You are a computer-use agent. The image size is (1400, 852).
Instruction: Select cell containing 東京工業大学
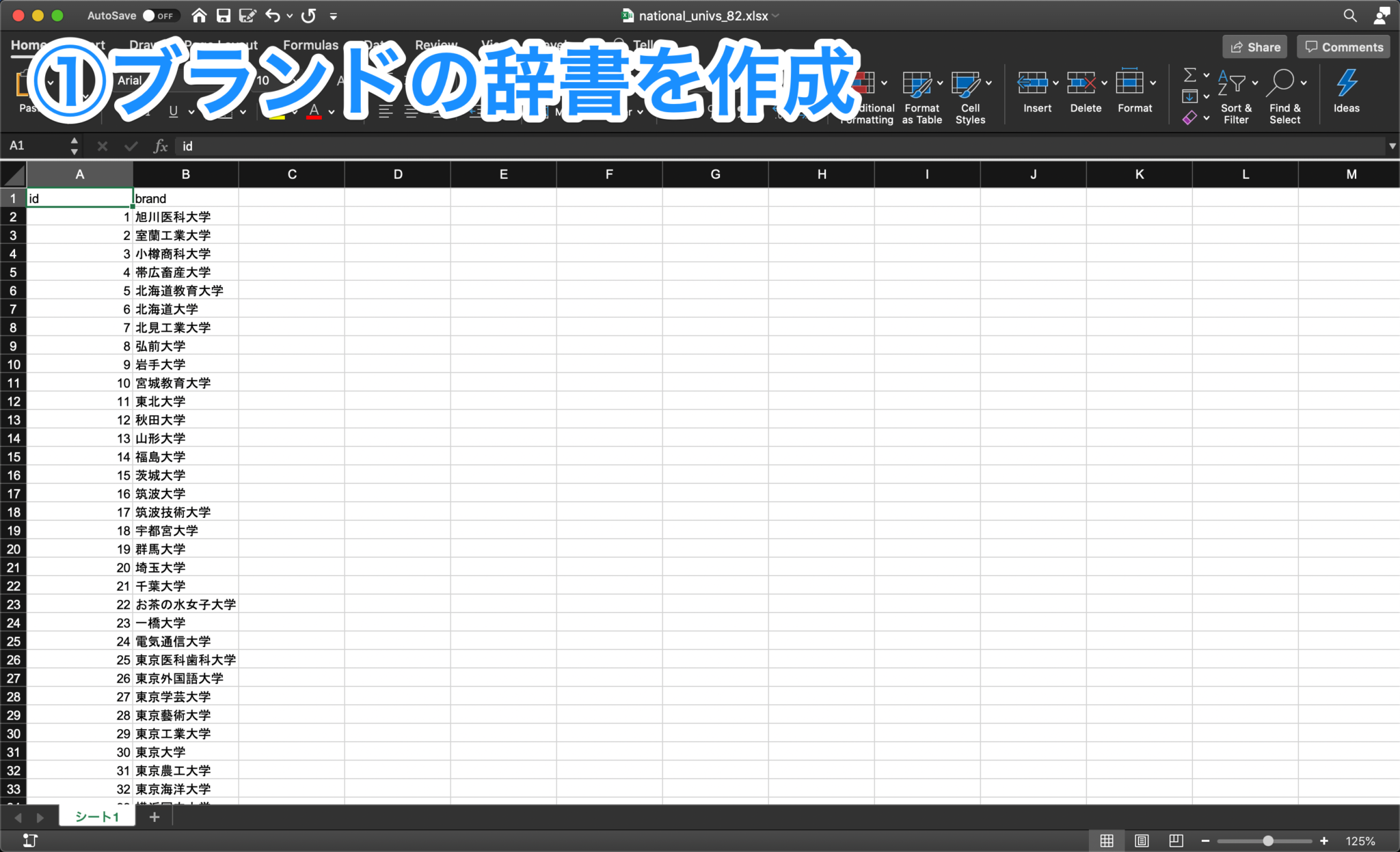tap(186, 733)
